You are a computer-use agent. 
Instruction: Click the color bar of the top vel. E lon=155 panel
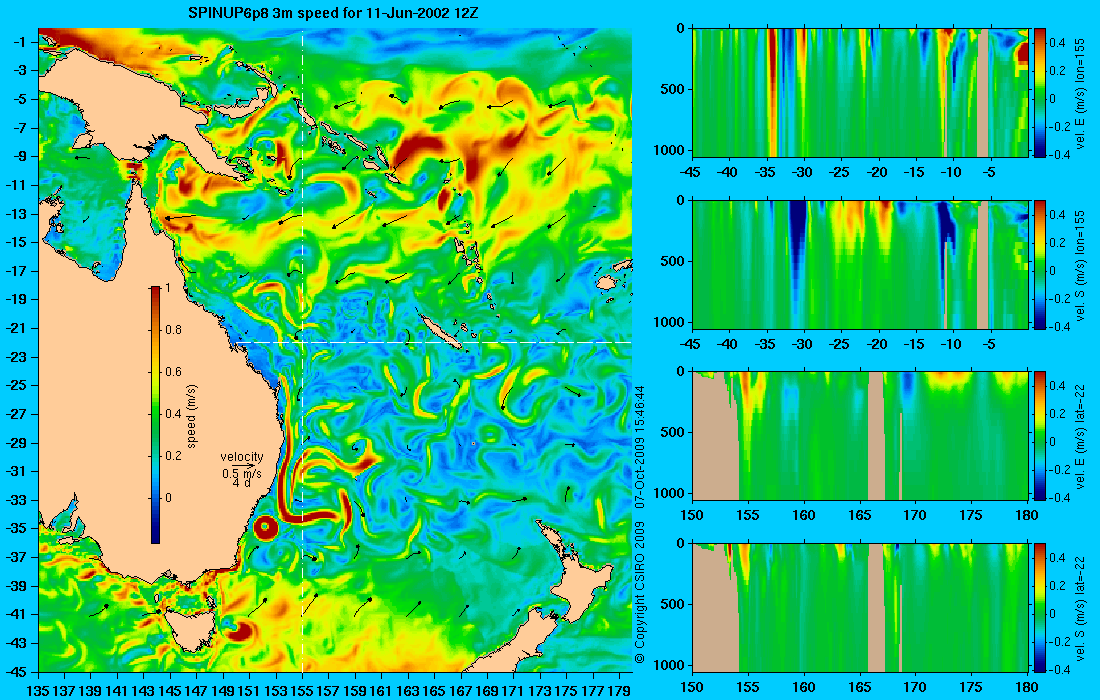(x=1039, y=92)
